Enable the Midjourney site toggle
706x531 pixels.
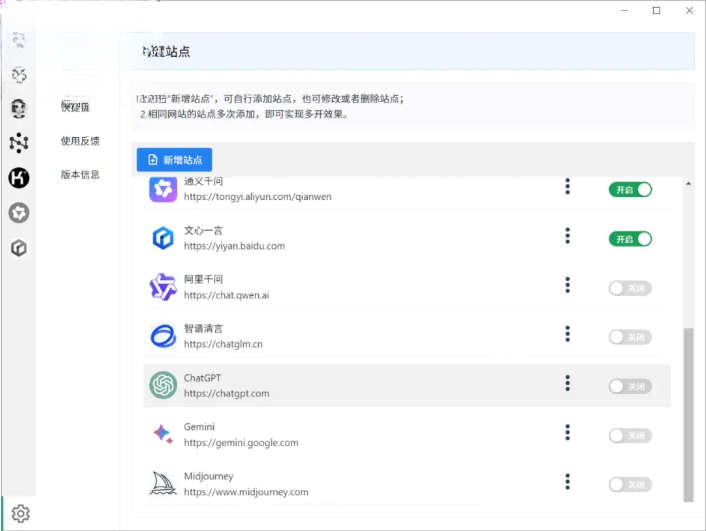point(630,484)
